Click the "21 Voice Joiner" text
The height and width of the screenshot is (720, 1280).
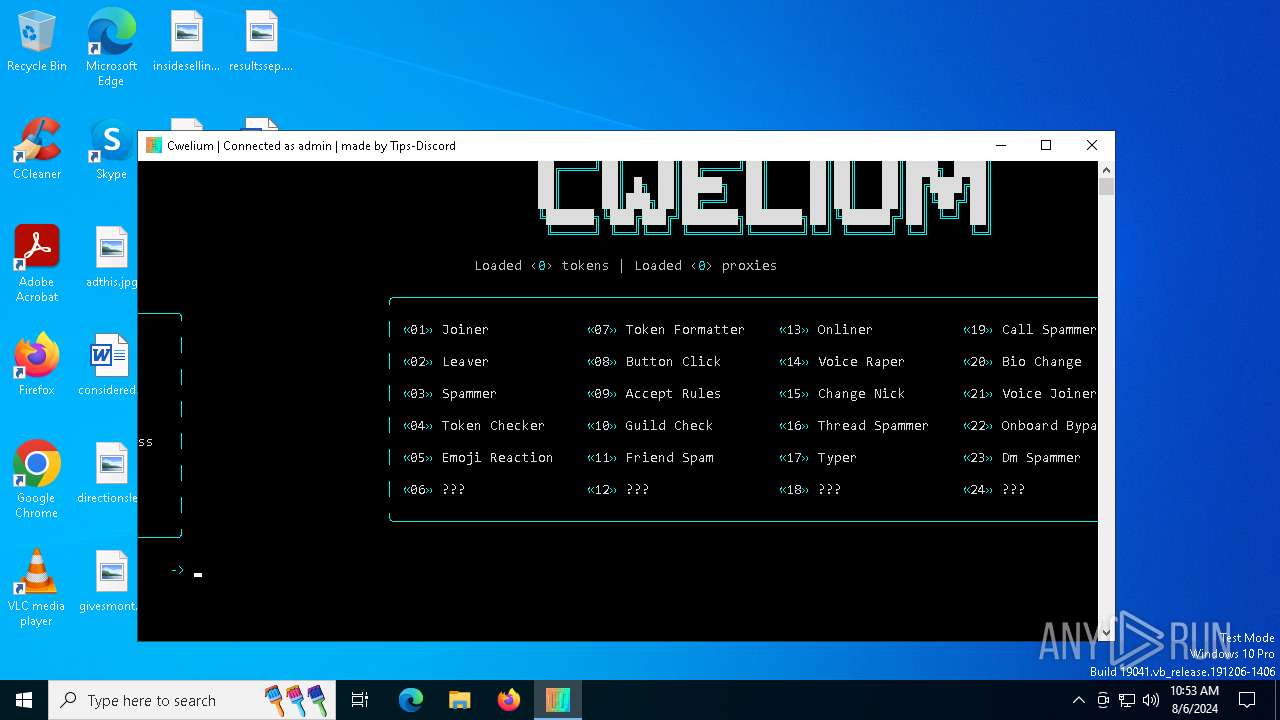pos(1030,394)
